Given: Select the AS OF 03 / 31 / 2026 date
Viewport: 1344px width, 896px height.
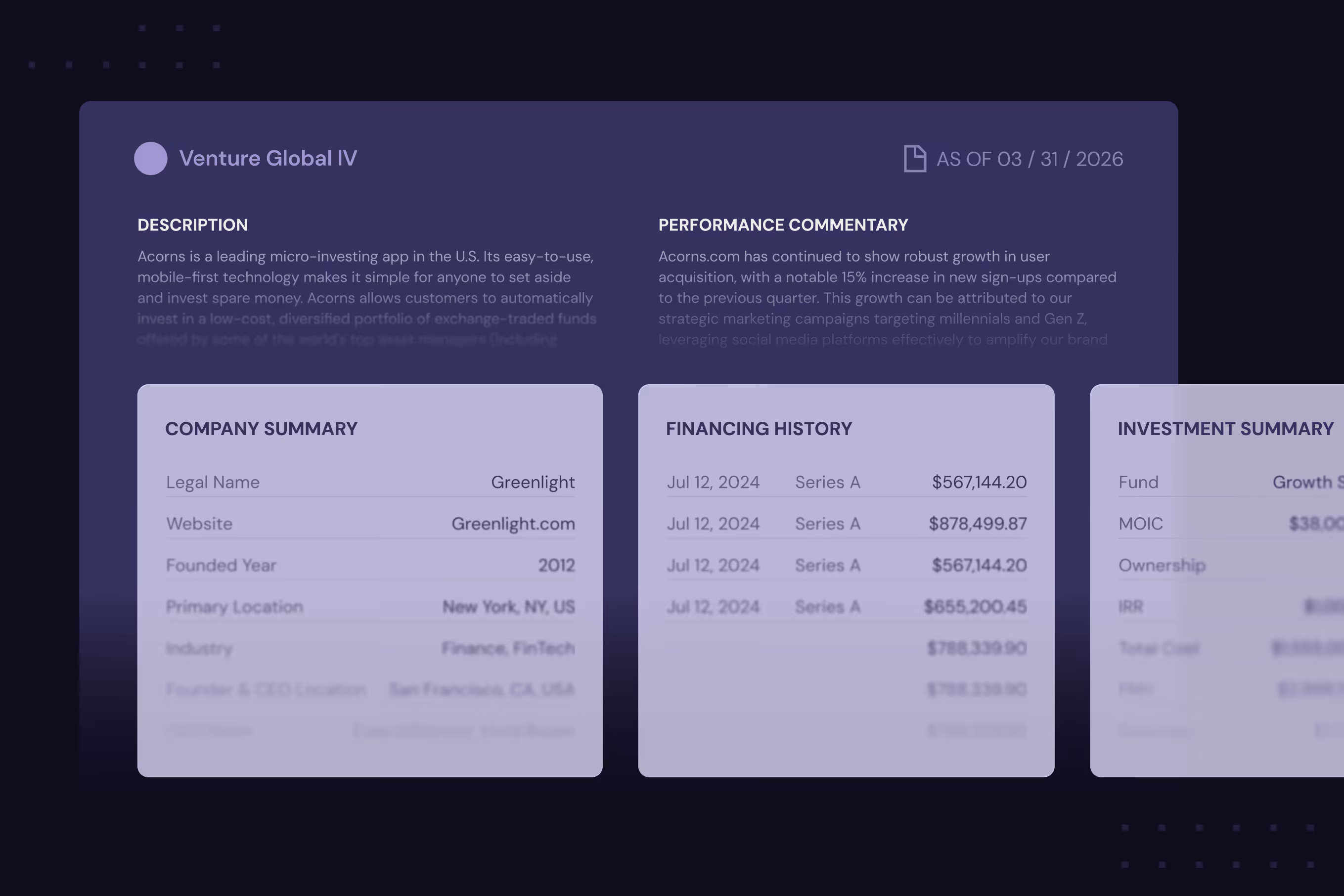Looking at the screenshot, I should [x=1030, y=159].
